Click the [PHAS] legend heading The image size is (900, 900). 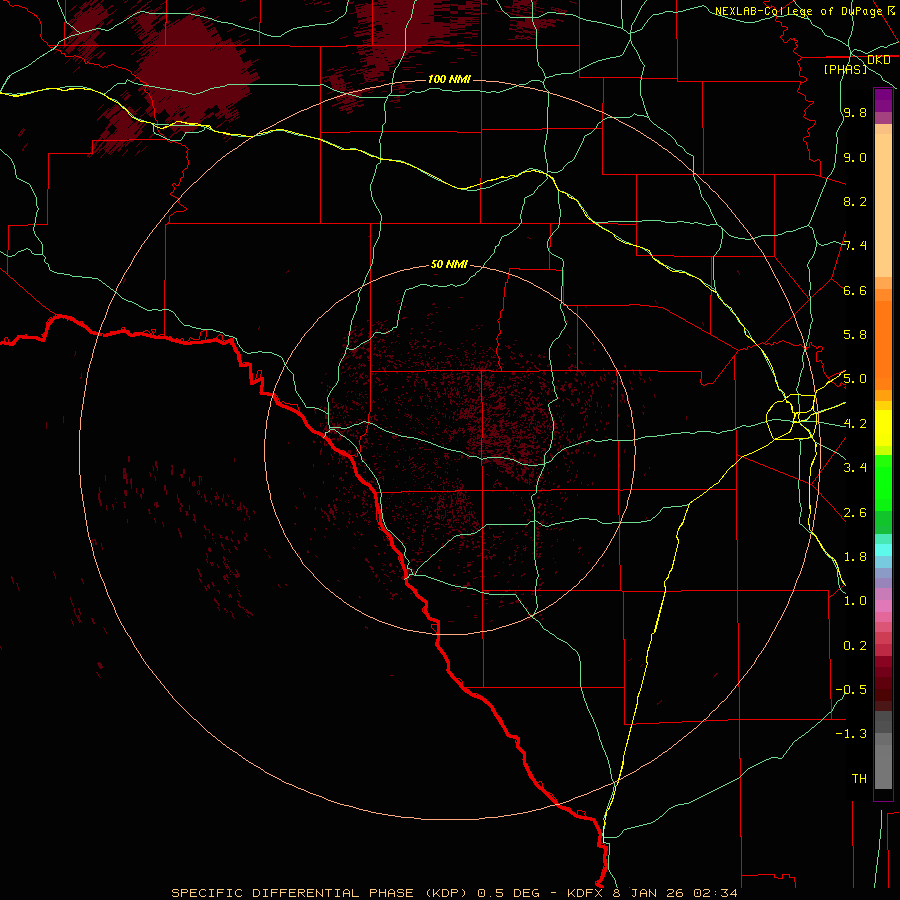pos(845,69)
